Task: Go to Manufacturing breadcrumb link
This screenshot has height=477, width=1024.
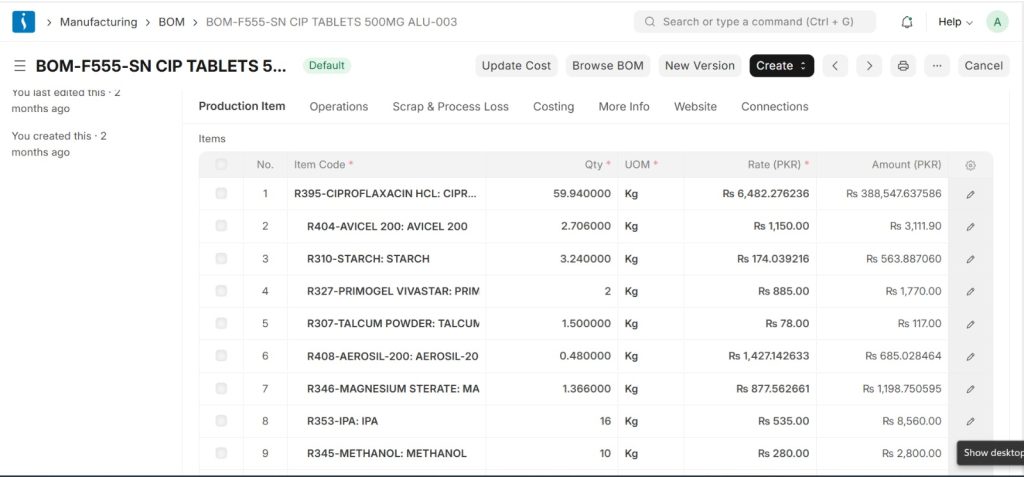Action: pos(99,22)
